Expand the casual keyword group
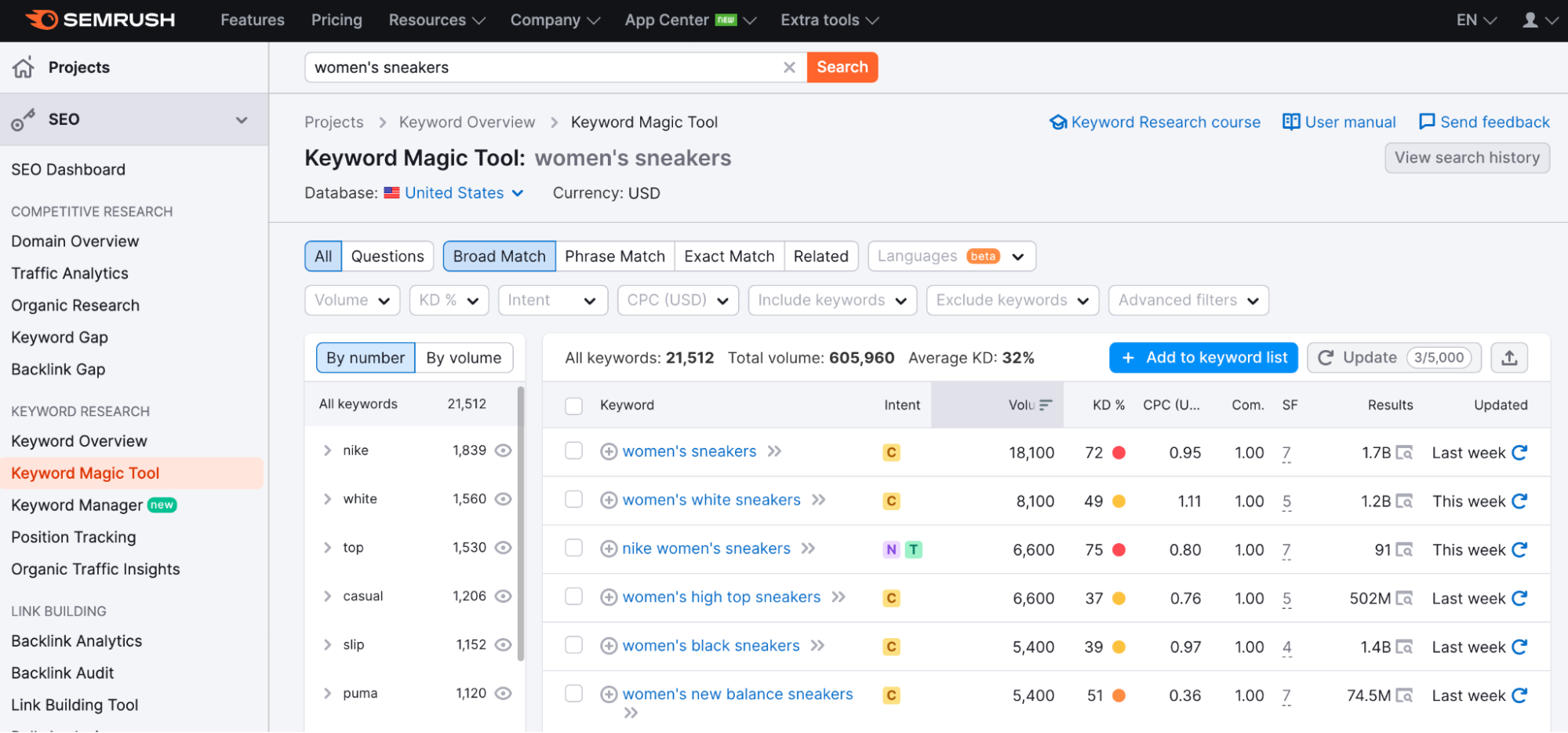Viewport: 1568px width, 733px height. (328, 596)
